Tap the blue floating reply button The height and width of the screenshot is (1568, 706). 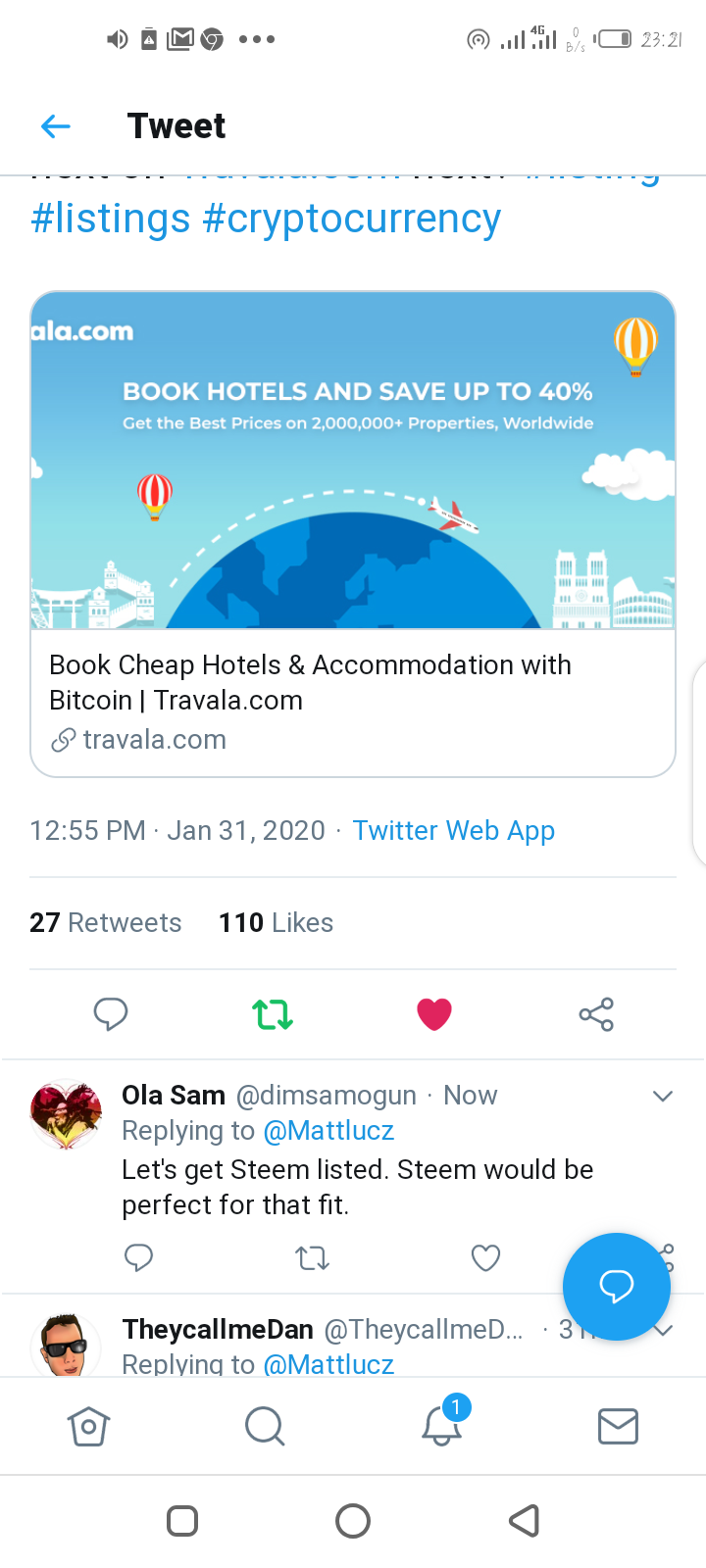(x=616, y=1286)
